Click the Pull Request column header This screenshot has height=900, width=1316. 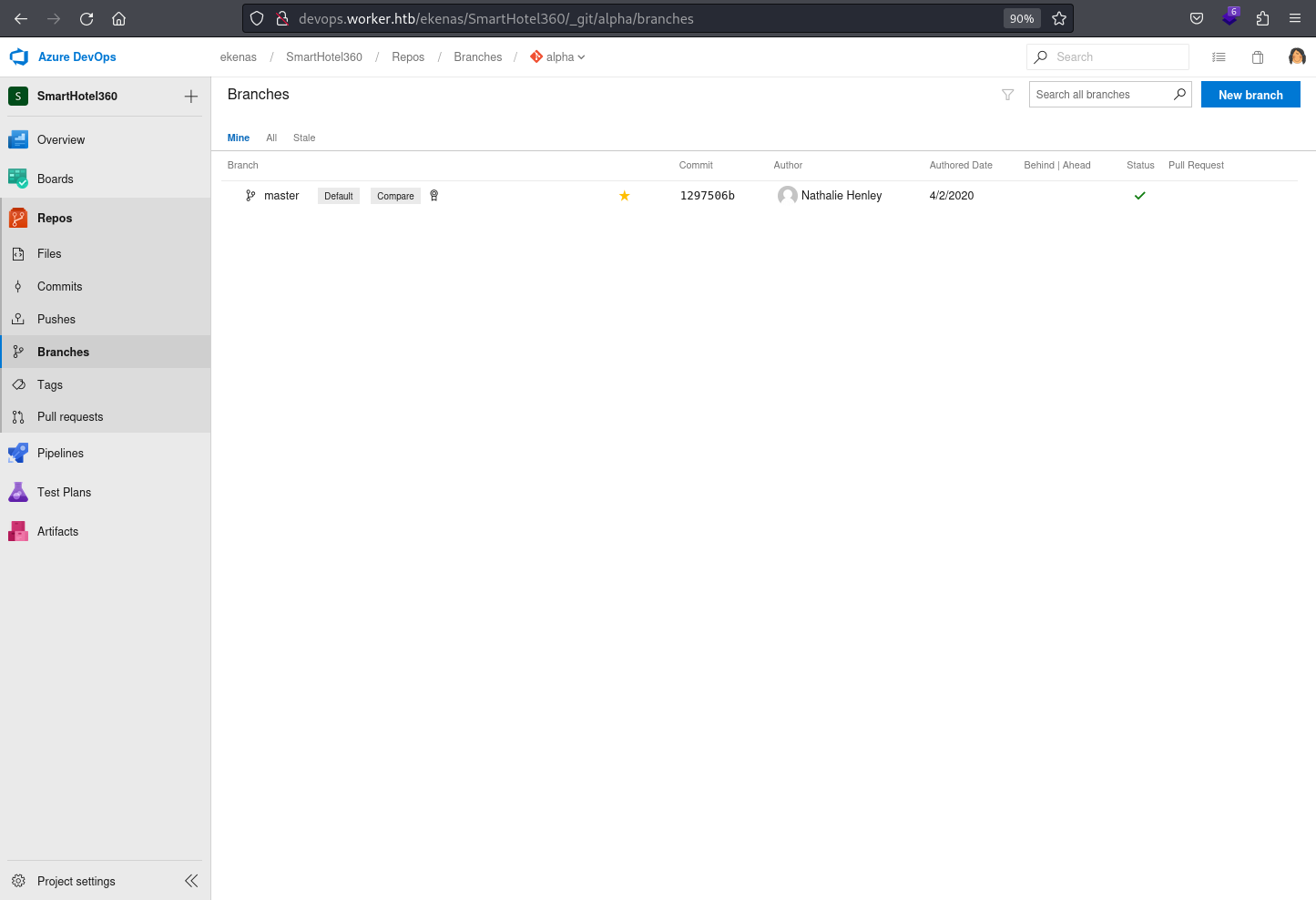click(x=1196, y=165)
